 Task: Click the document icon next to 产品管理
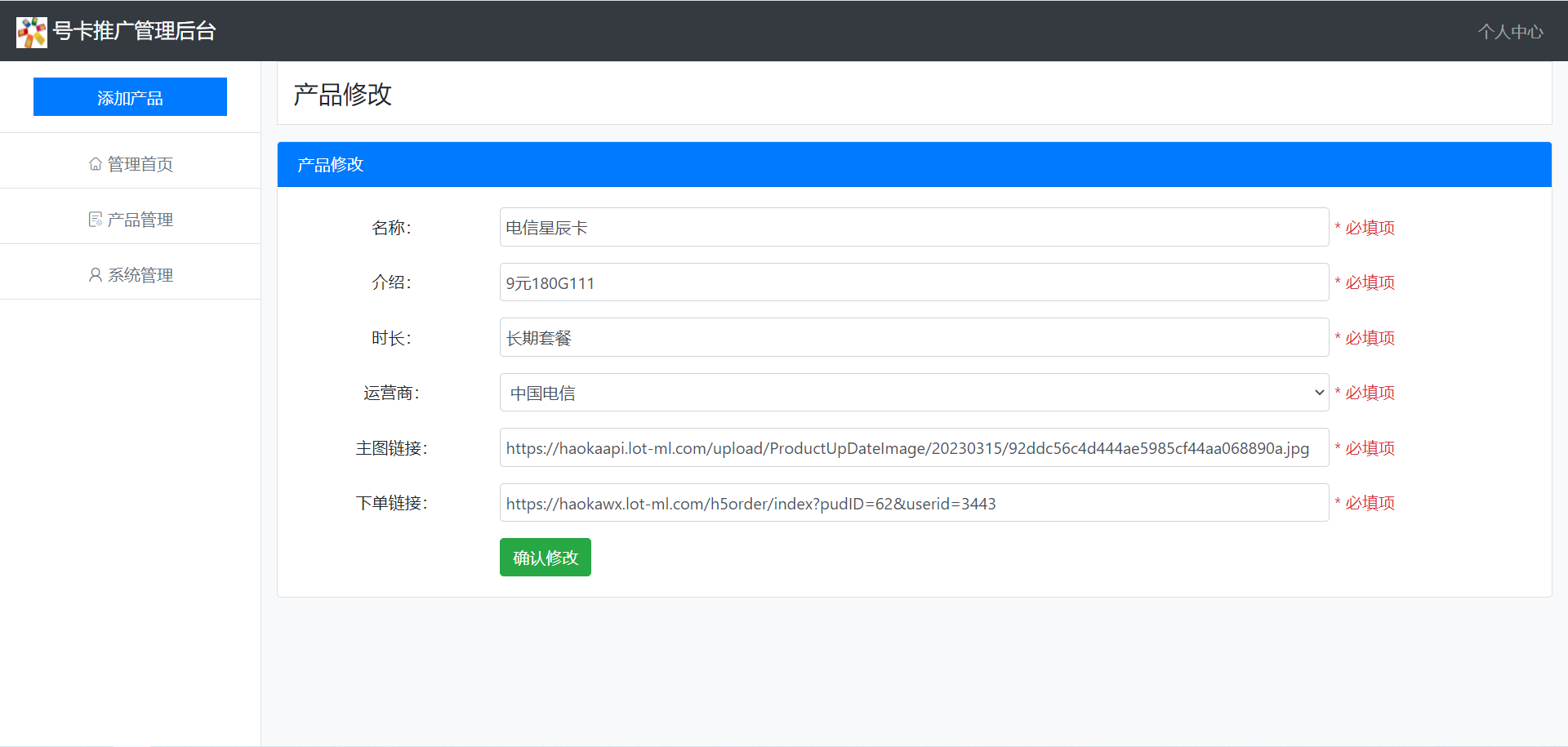(x=94, y=219)
